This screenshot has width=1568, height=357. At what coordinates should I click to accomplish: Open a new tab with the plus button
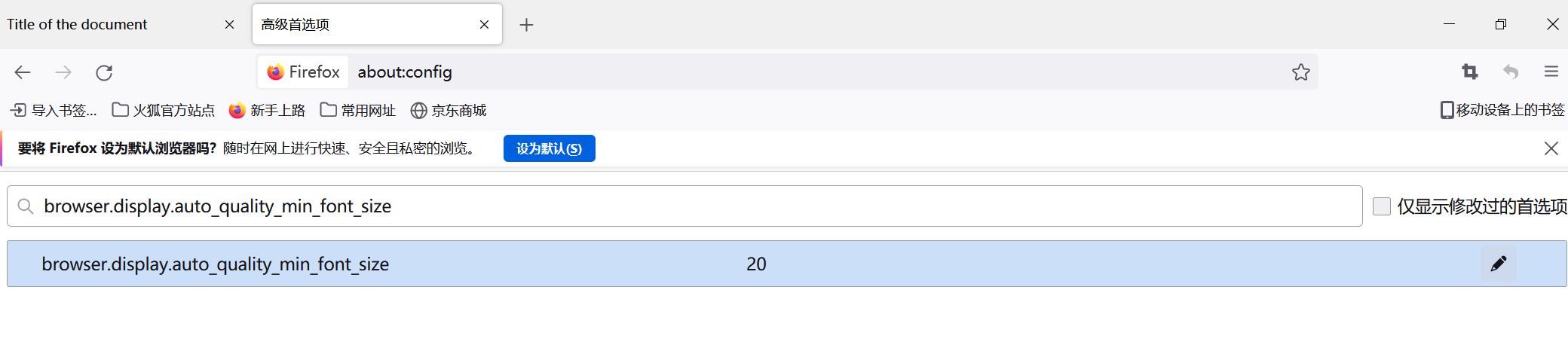[526, 25]
